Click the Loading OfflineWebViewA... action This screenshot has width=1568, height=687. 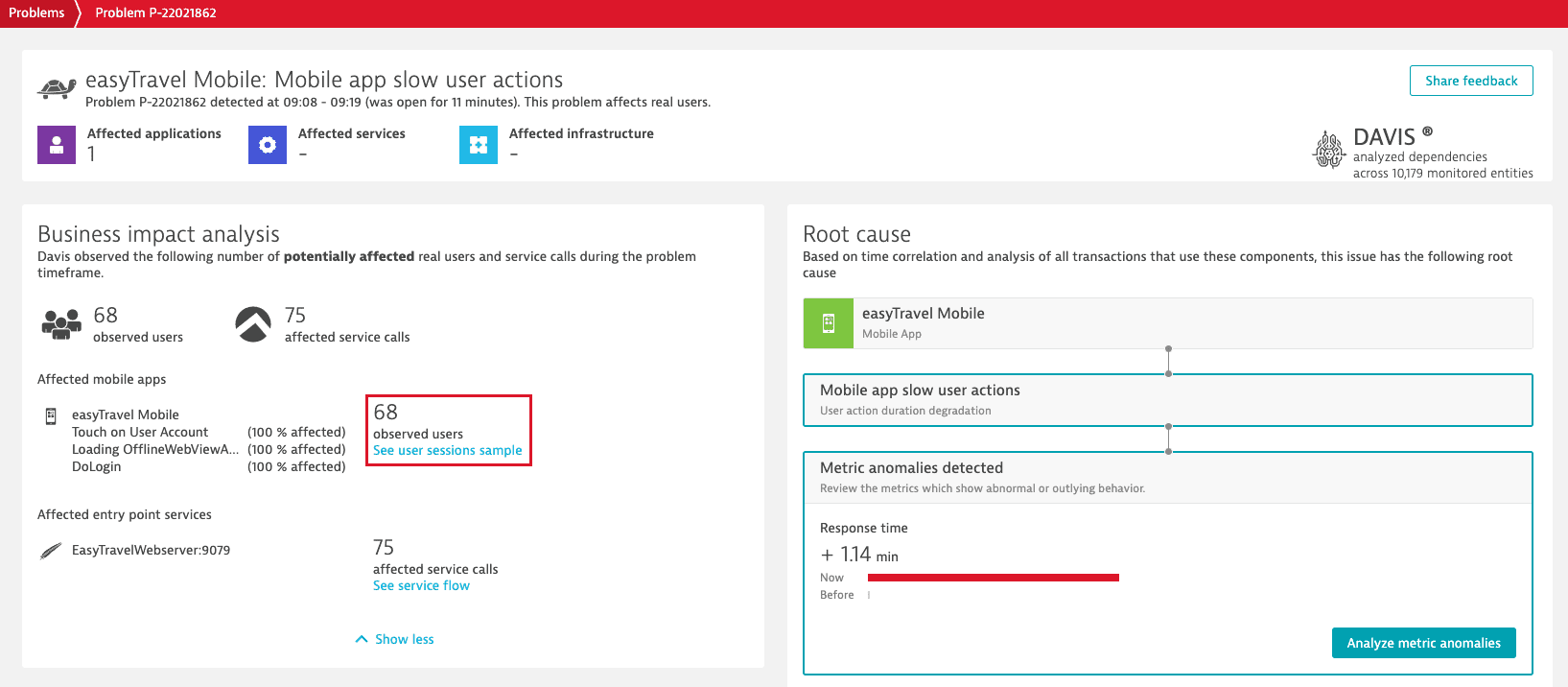(x=155, y=449)
